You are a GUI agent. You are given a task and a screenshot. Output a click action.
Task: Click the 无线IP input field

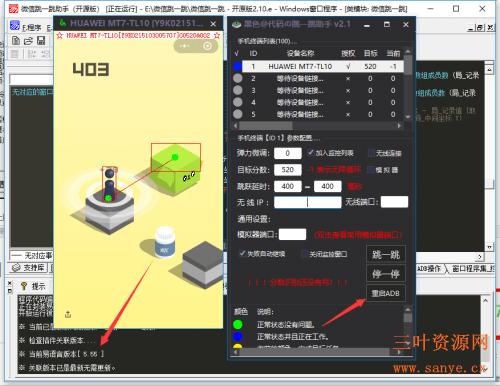click(x=308, y=202)
